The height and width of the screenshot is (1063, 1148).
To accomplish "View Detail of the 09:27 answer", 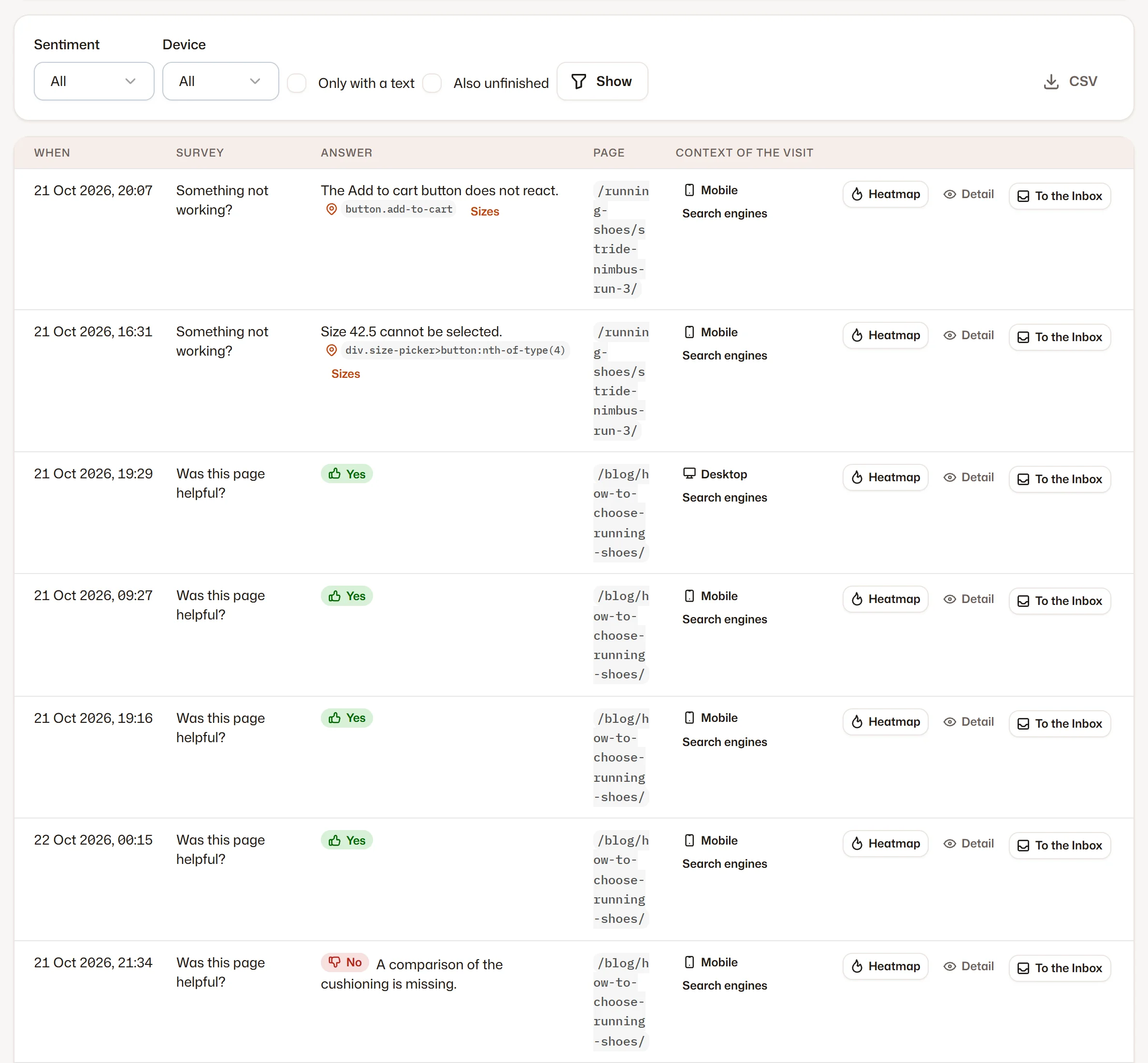I will pos(969,599).
